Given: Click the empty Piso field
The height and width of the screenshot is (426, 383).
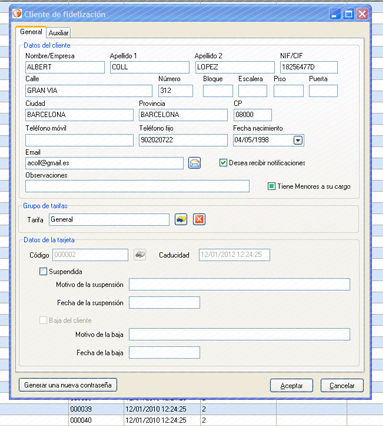Looking at the screenshot, I should click(289, 91).
